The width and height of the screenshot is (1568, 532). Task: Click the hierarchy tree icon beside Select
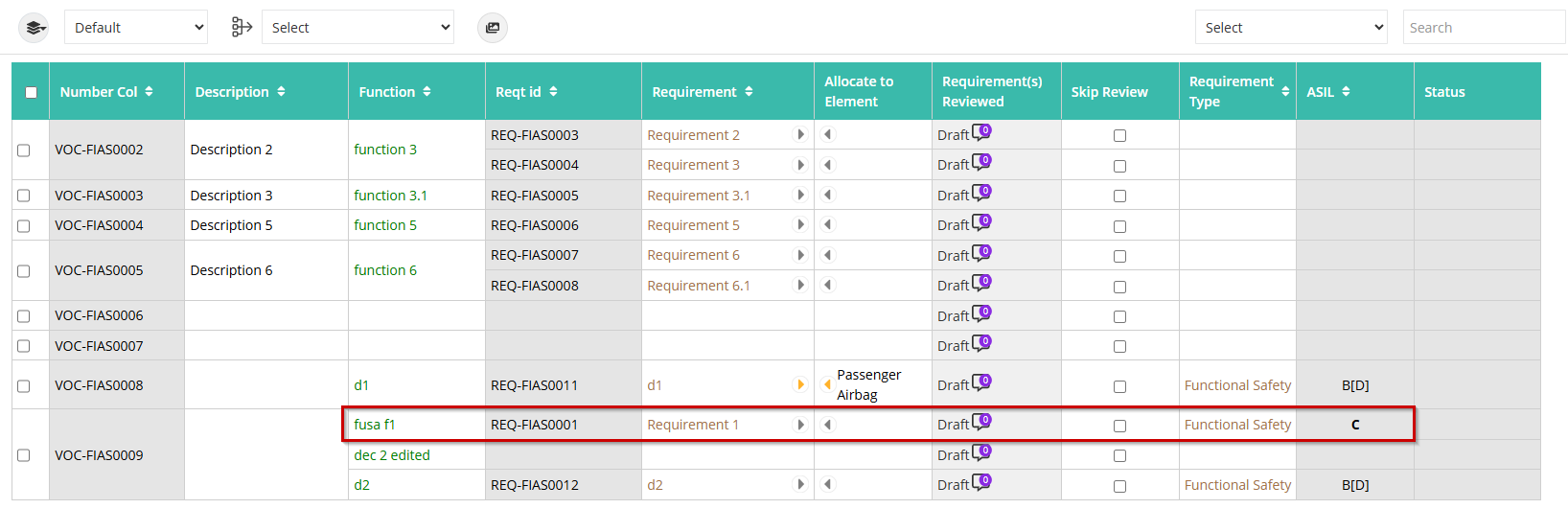pos(242,28)
